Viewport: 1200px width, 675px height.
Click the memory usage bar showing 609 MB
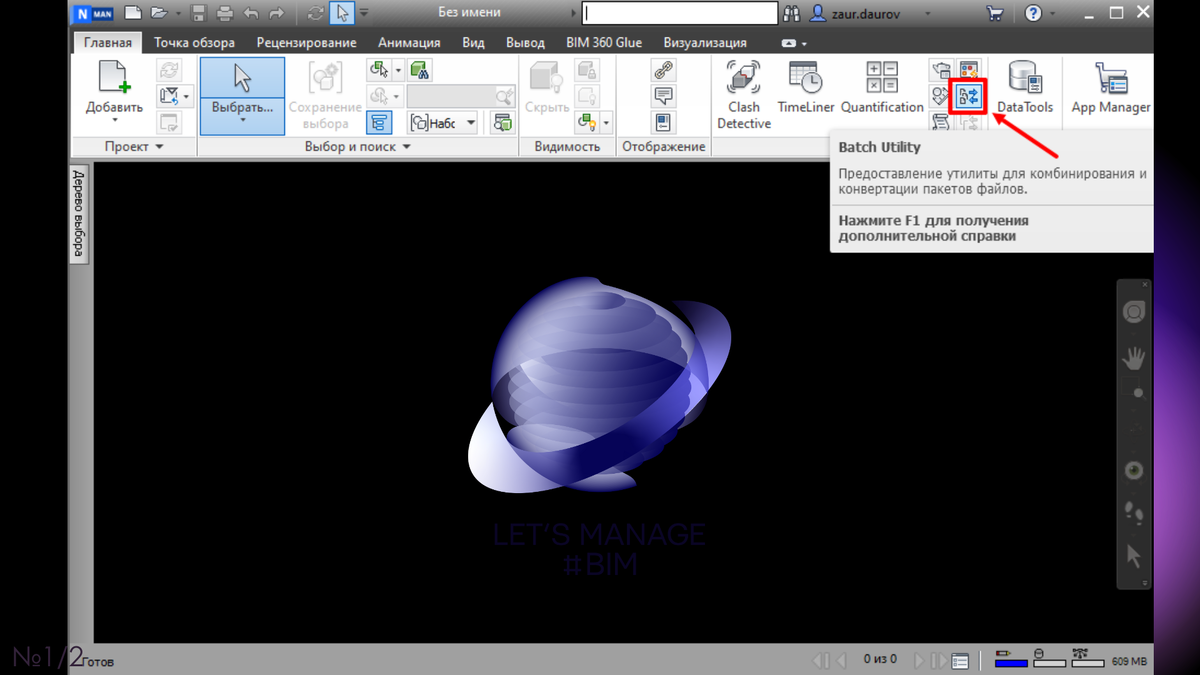click(1128, 661)
